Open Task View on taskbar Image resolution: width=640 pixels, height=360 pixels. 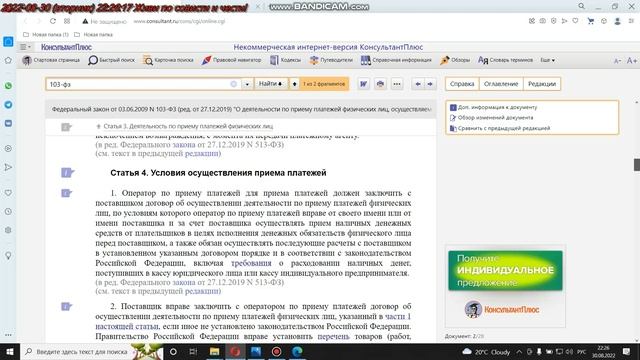(193, 351)
